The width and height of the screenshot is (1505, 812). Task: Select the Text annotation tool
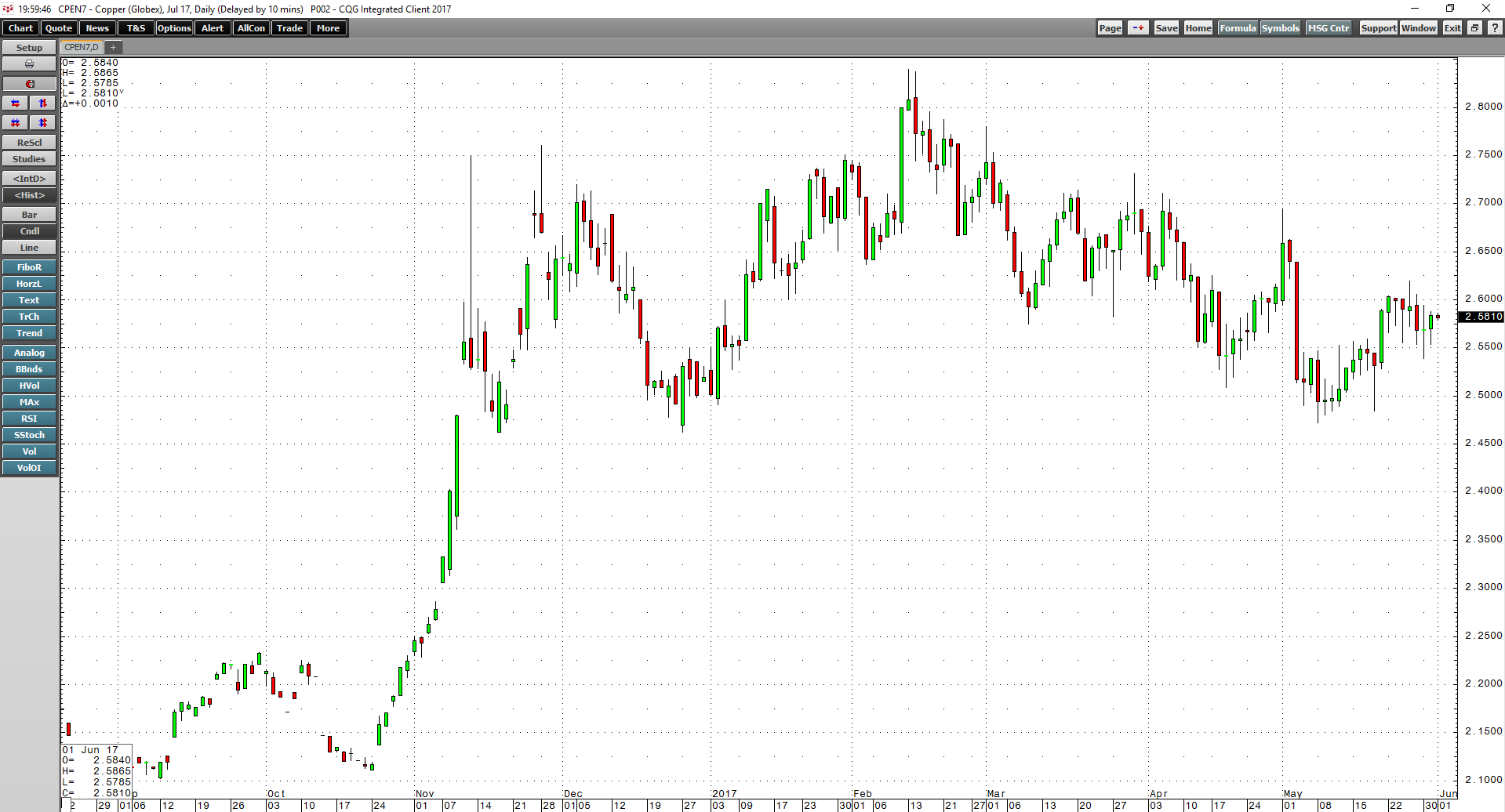(29, 300)
